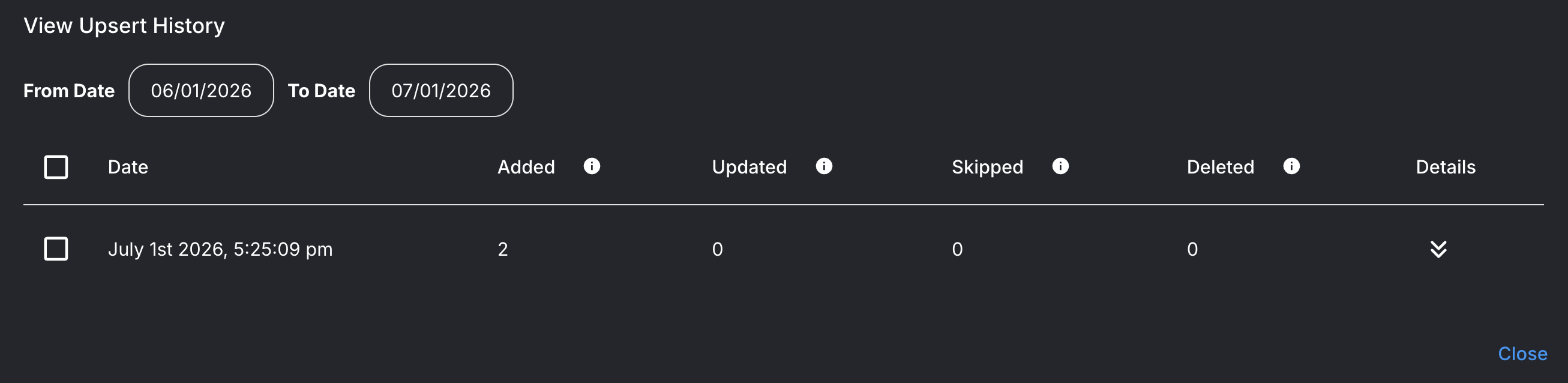Click the Added column header label
1568x383 pixels.
tap(526, 167)
